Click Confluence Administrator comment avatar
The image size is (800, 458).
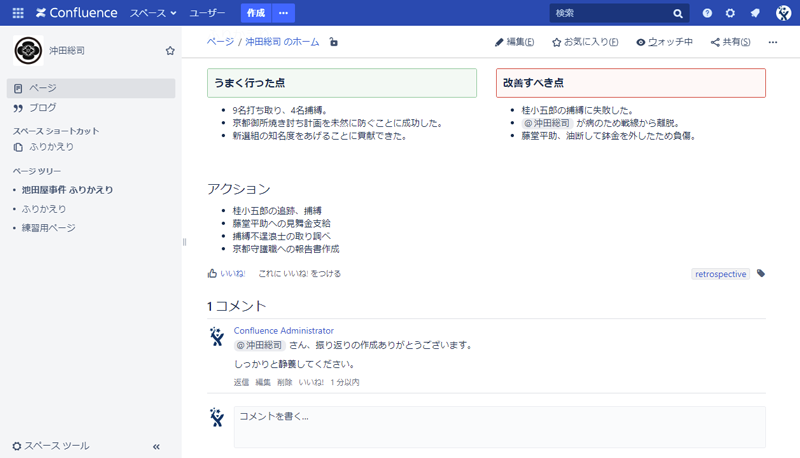[217, 337]
